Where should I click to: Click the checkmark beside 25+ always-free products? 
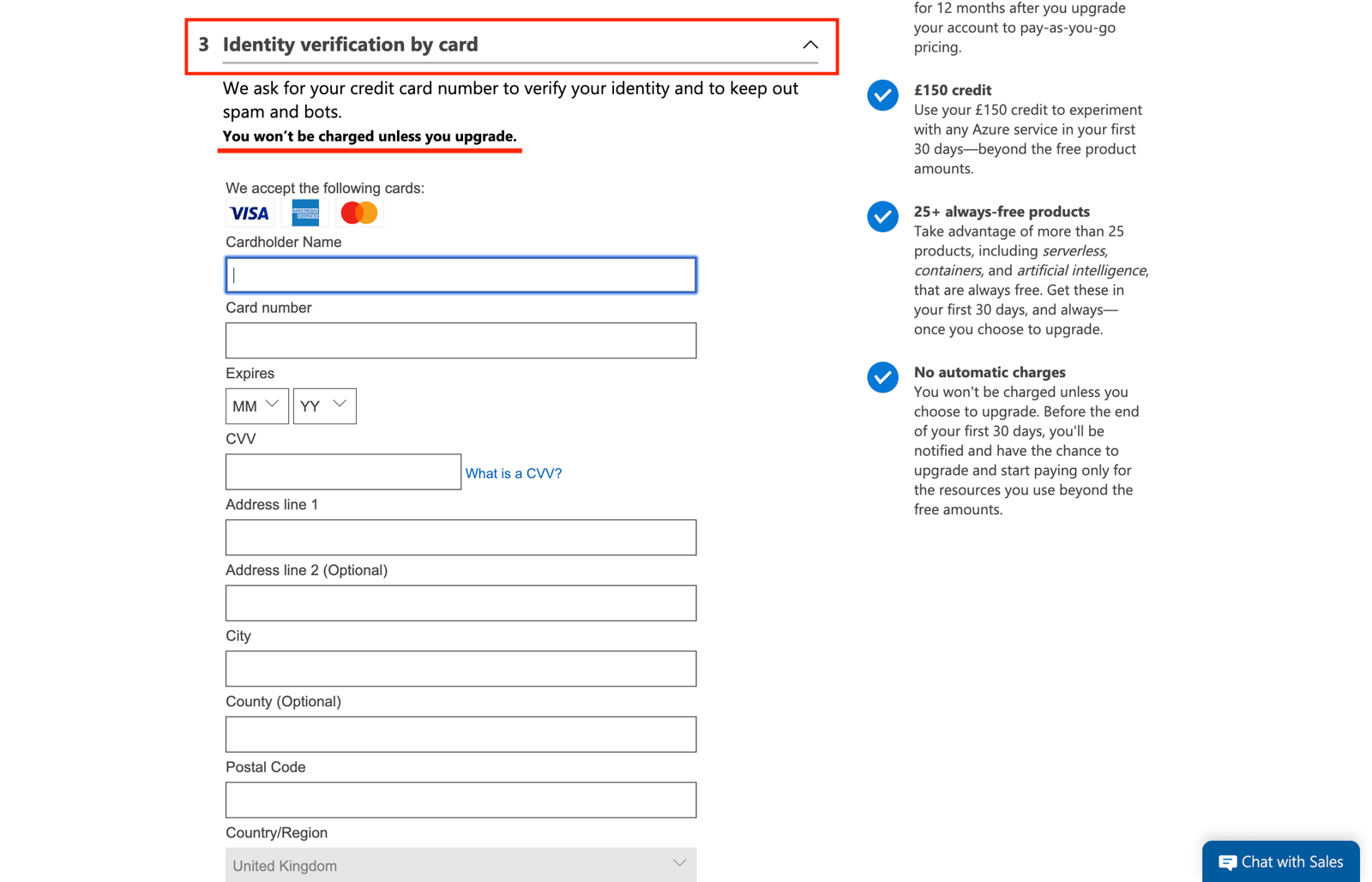(882, 217)
